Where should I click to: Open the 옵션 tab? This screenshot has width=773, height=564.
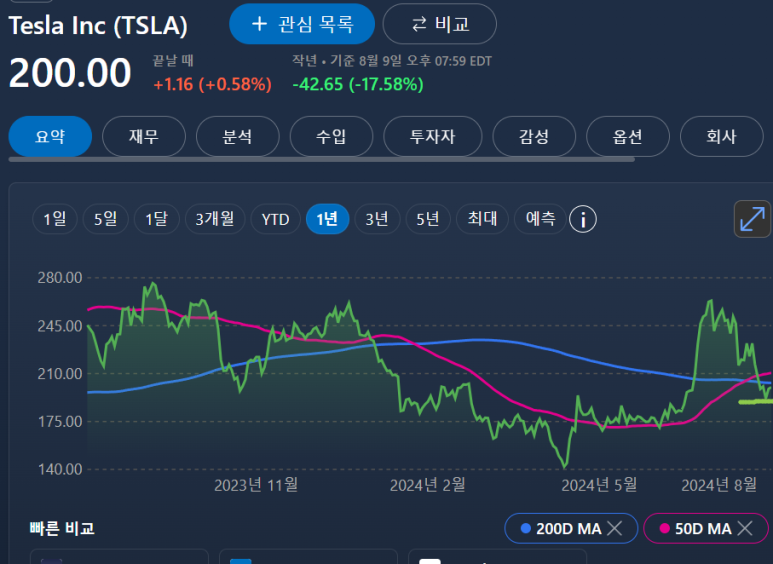point(628,136)
